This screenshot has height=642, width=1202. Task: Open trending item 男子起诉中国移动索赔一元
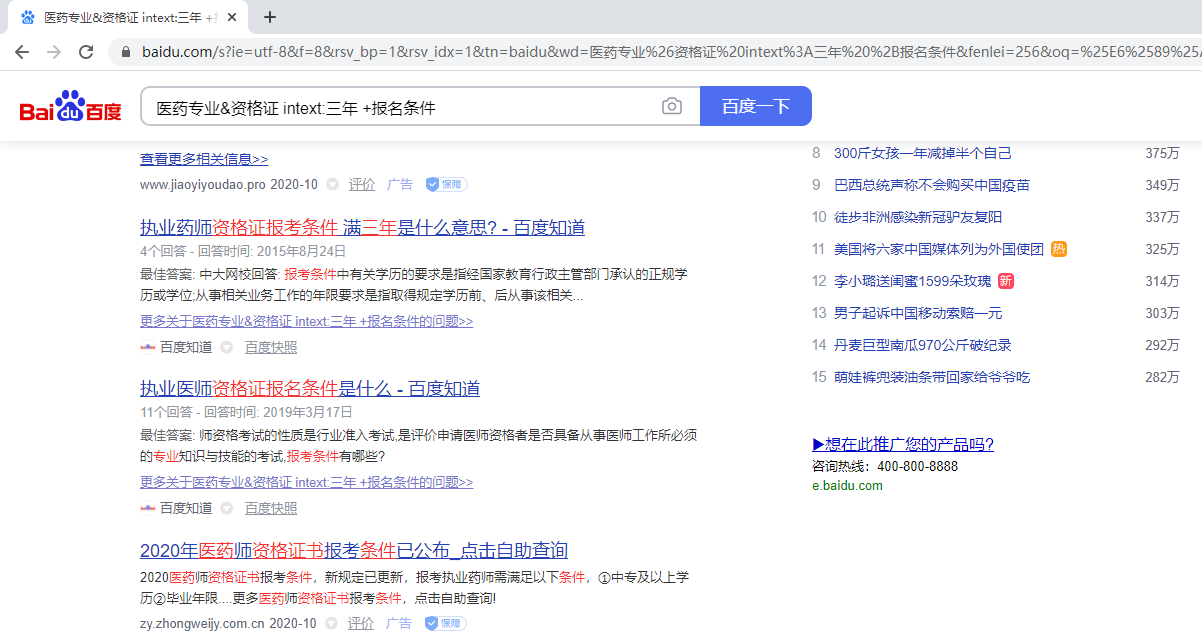tap(918, 313)
